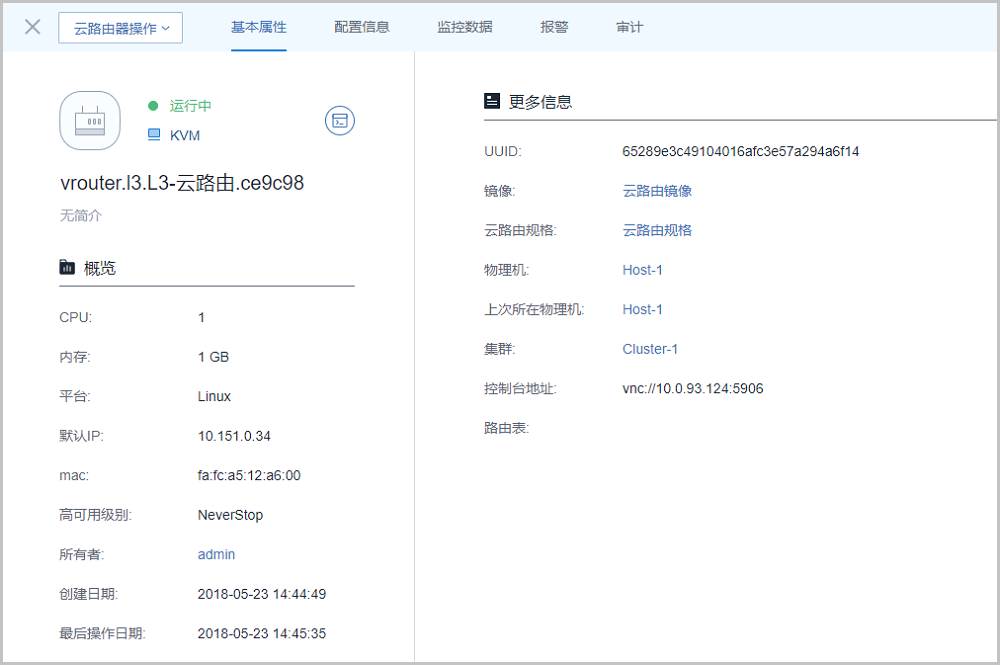The image size is (1000, 665).
Task: Open the console terminal icon
Action: pos(340,121)
